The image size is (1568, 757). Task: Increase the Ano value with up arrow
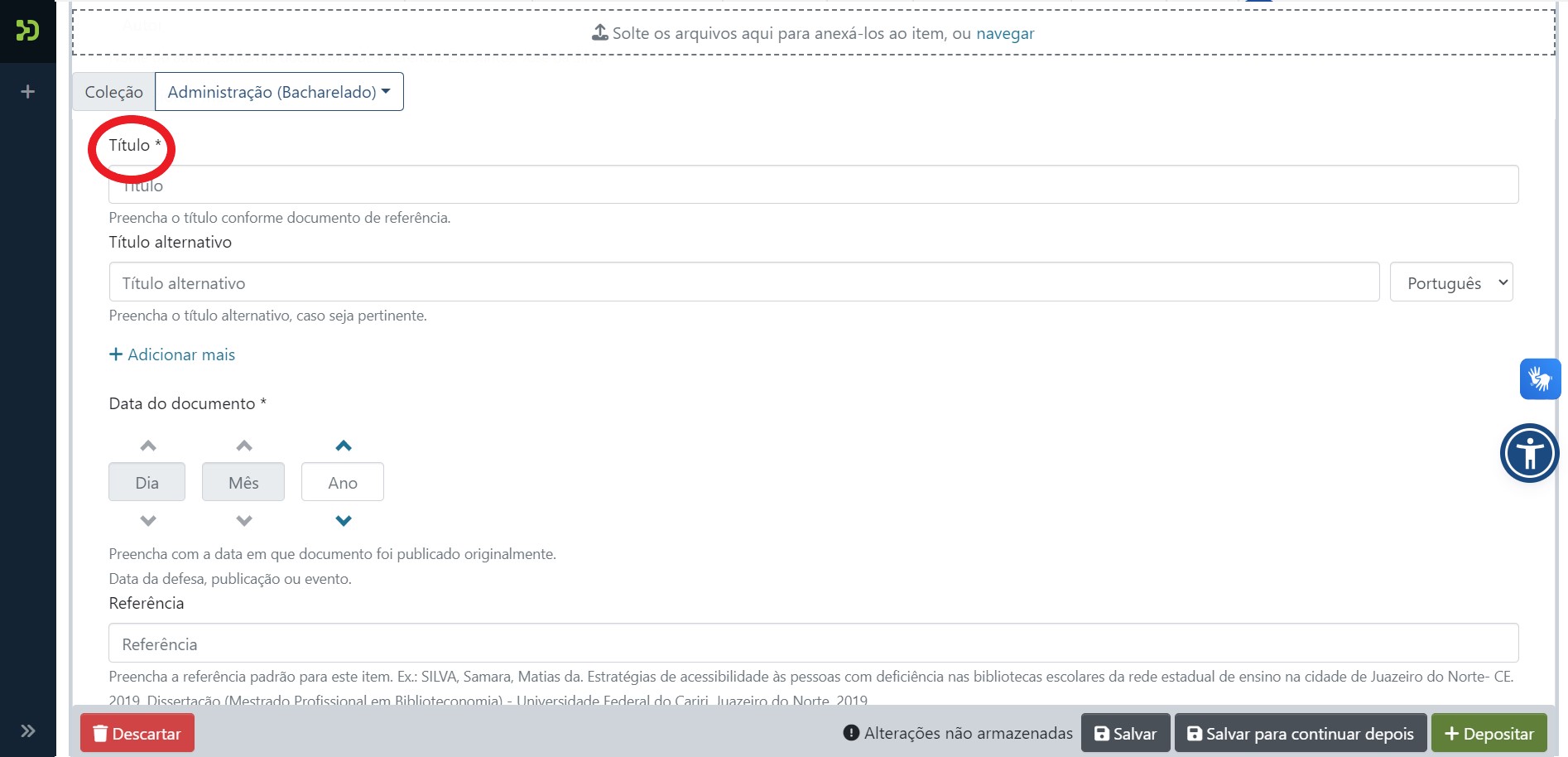344,446
